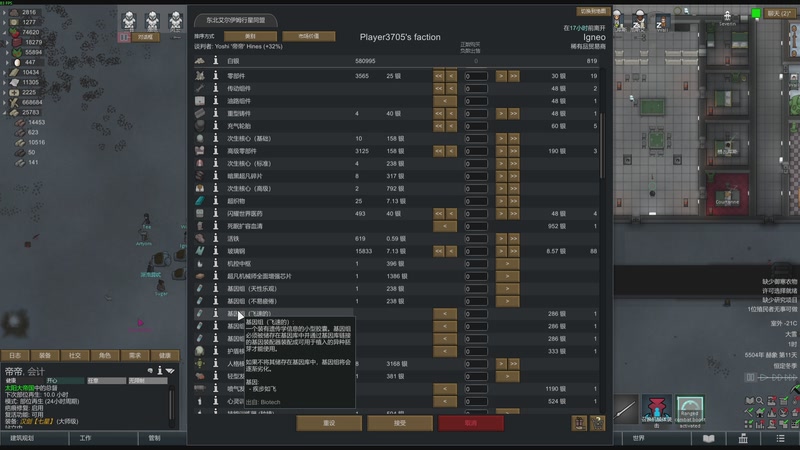Image resolution: width=800 pixels, height=450 pixels.
Task: Expand the 55894 resource category arrow
Action: click(x=7, y=53)
